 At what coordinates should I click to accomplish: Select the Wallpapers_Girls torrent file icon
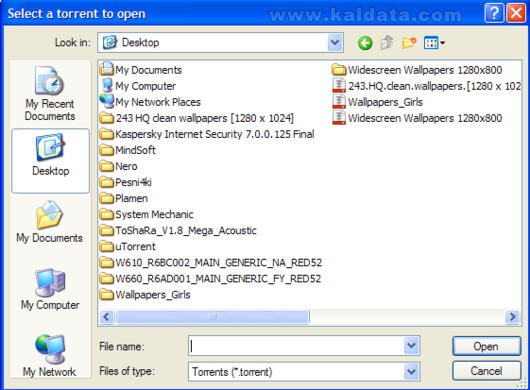pos(339,101)
